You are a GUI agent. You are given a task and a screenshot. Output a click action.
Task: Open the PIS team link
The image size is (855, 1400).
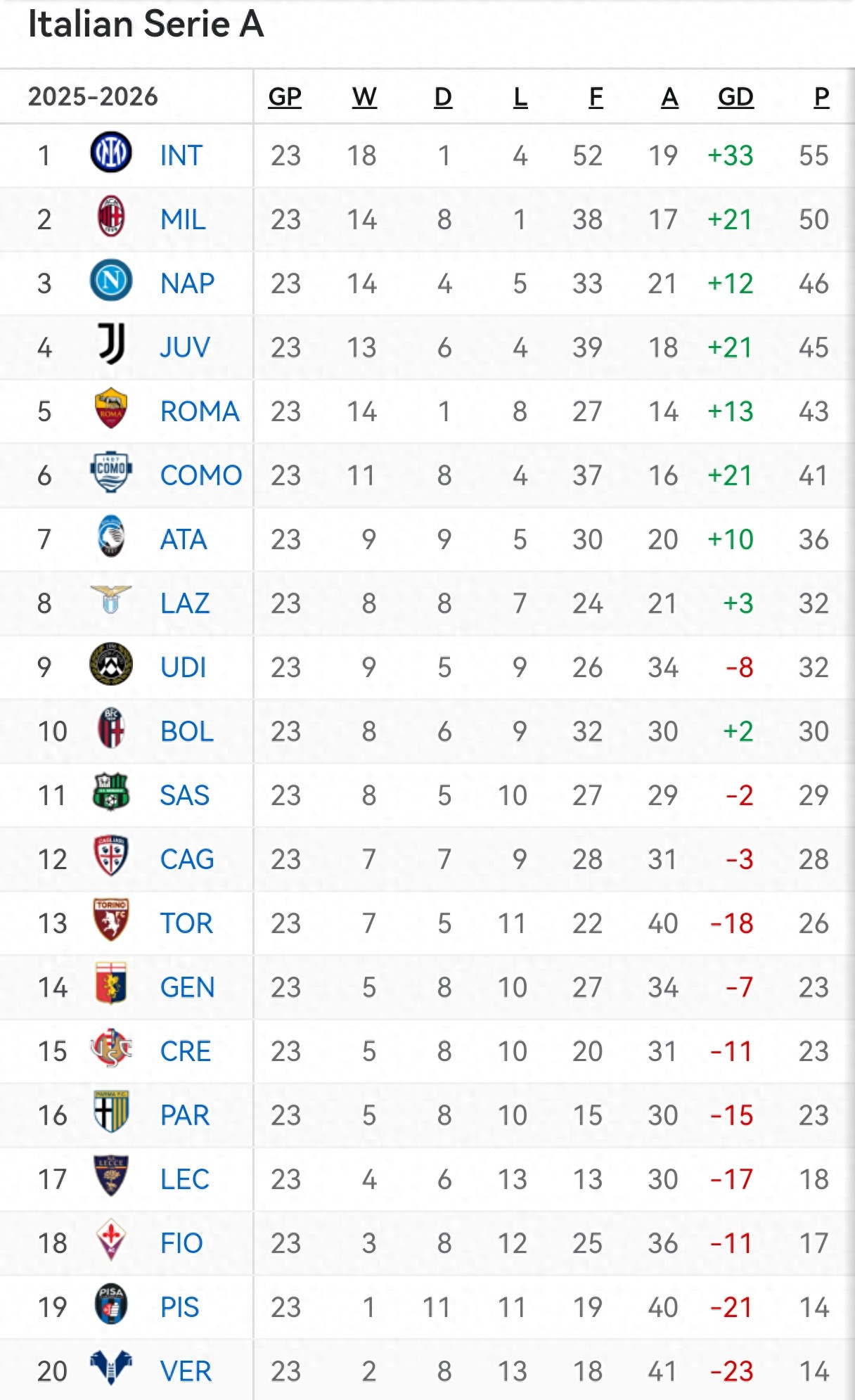[180, 1307]
